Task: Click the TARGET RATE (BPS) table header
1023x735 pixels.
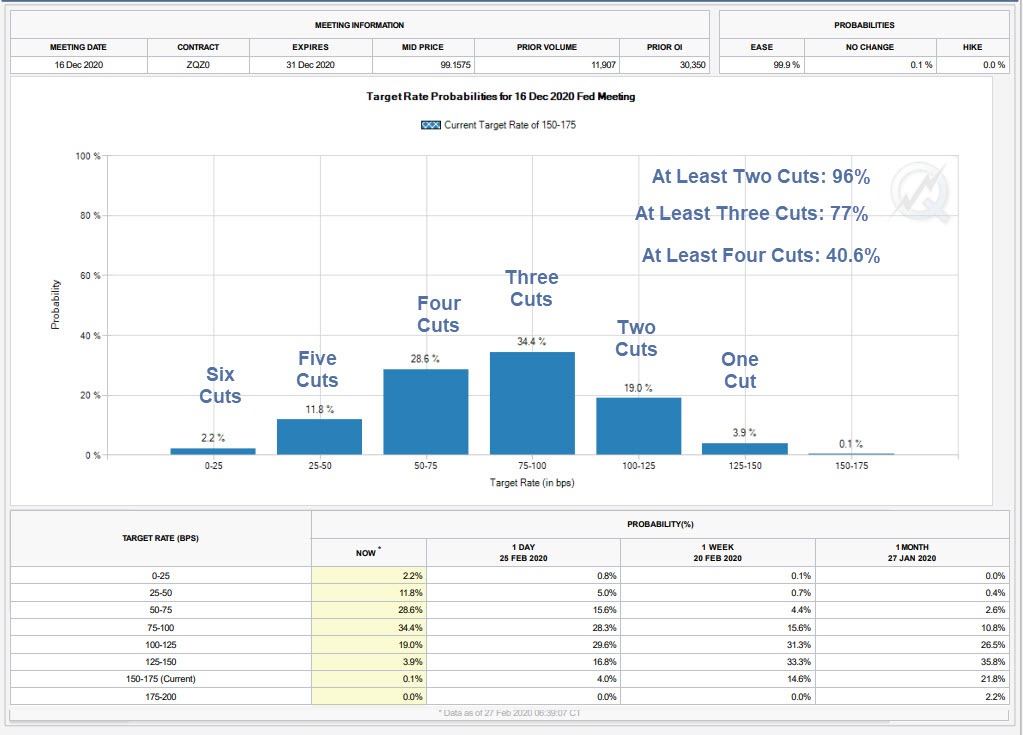Action: point(161,538)
